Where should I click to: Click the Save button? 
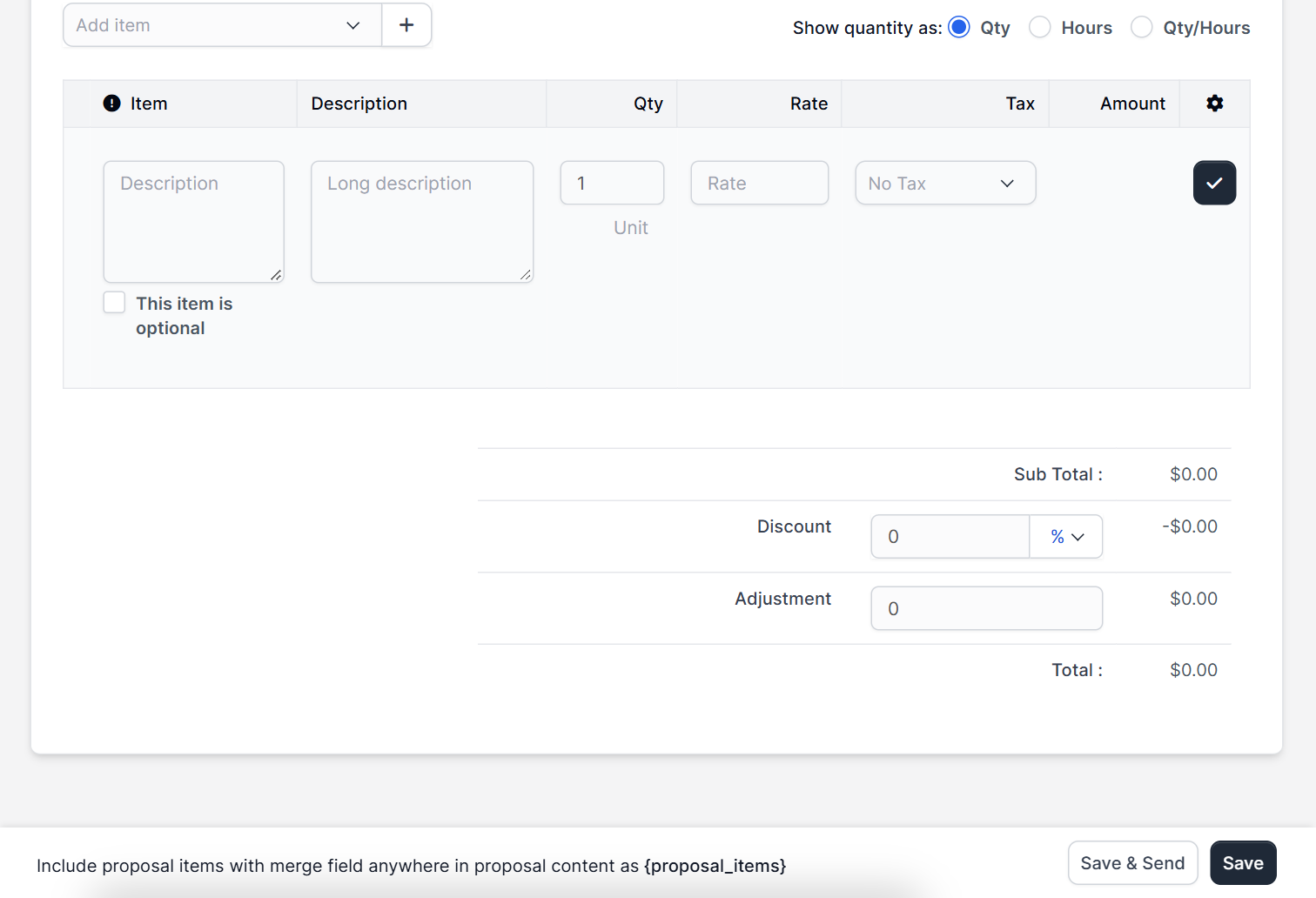point(1243,863)
